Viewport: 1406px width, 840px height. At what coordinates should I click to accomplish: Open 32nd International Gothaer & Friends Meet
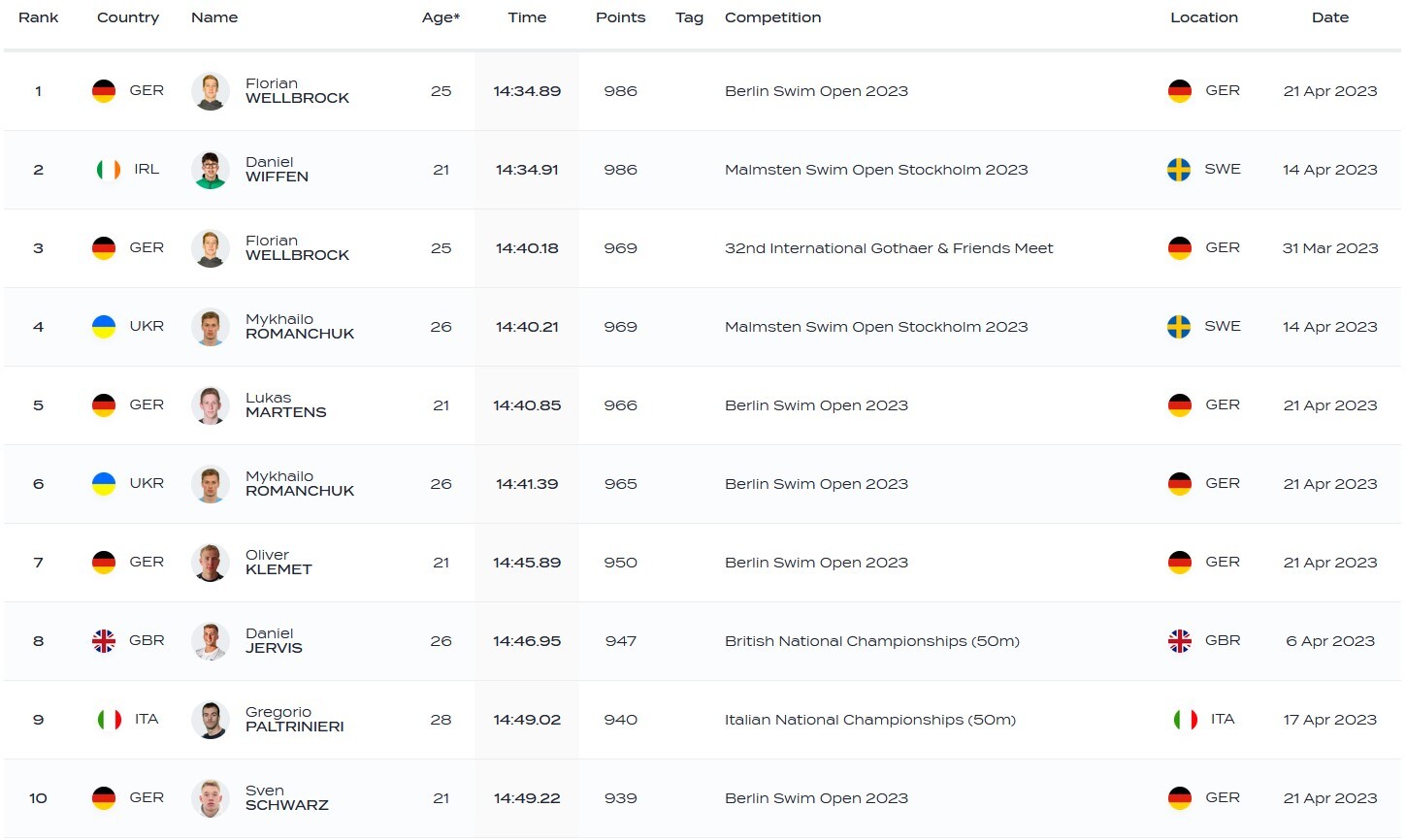[888, 248]
